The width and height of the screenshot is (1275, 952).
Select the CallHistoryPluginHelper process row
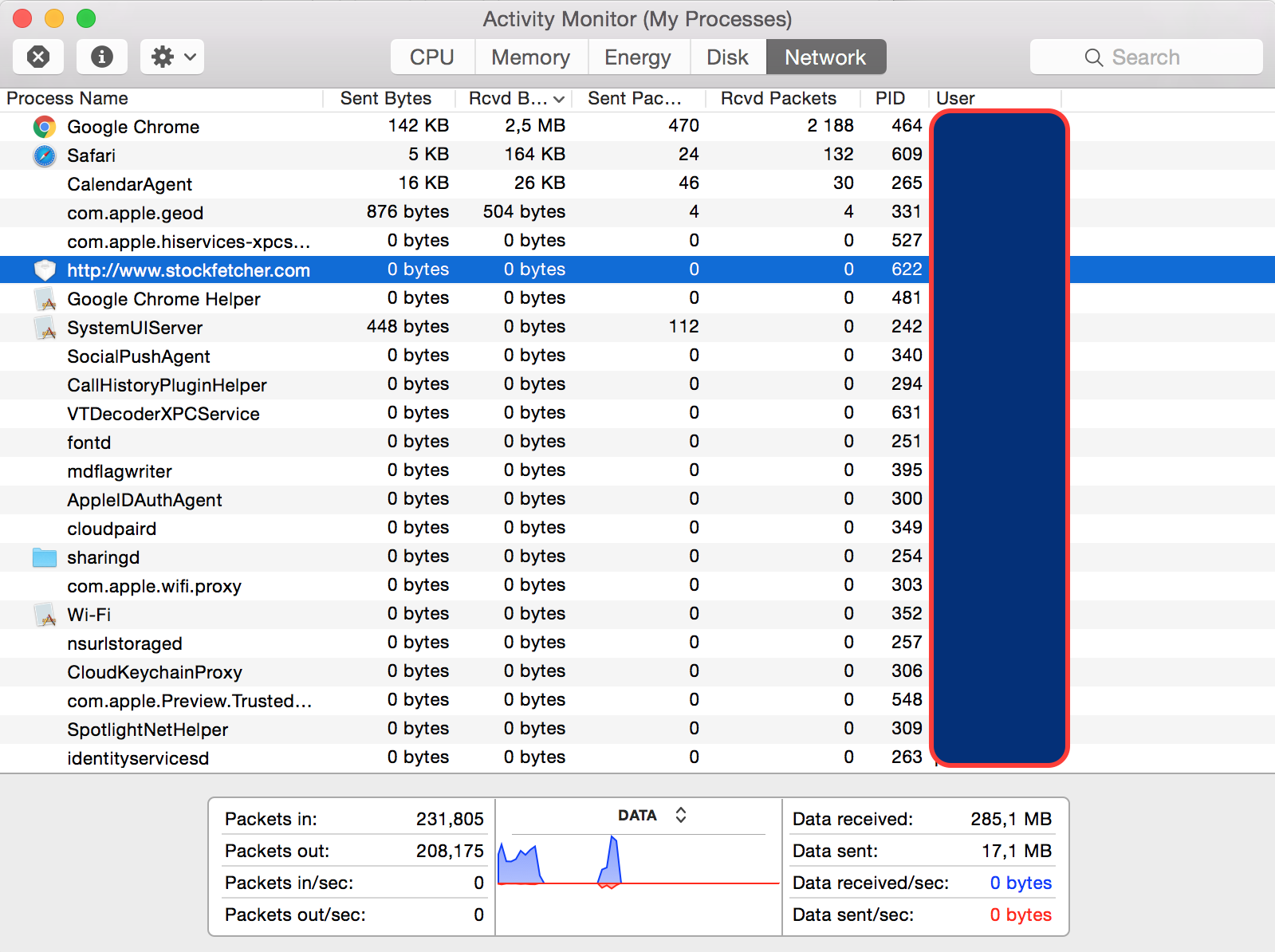point(637,385)
